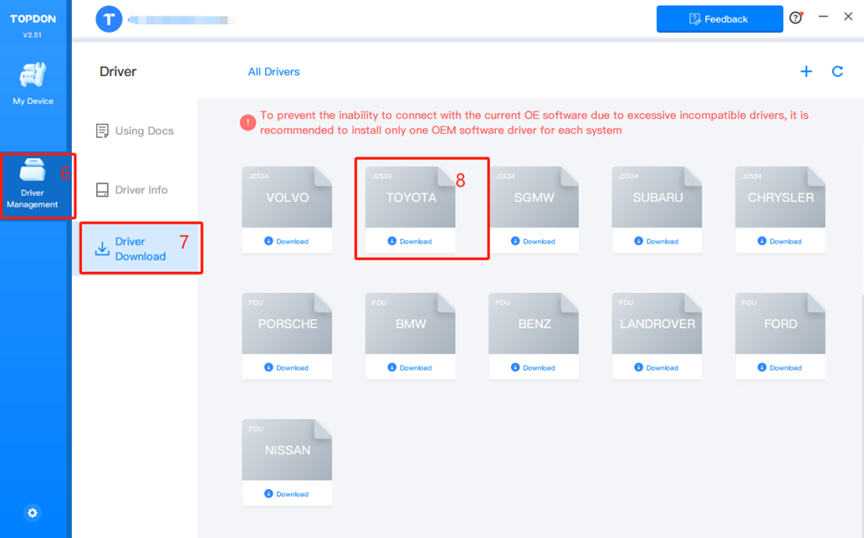Image resolution: width=864 pixels, height=538 pixels.
Task: Download the TOYOTA driver
Action: pos(410,241)
